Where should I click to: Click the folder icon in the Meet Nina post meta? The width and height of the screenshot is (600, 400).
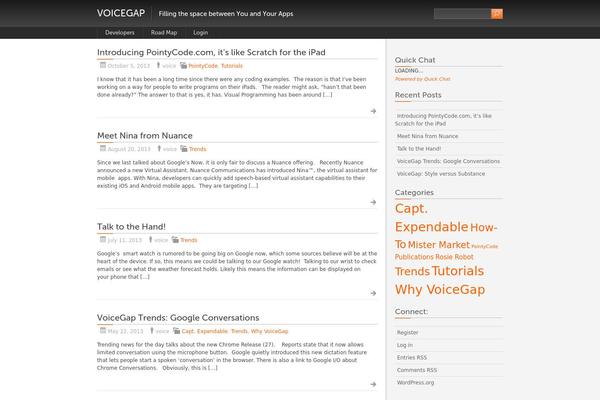tap(184, 149)
